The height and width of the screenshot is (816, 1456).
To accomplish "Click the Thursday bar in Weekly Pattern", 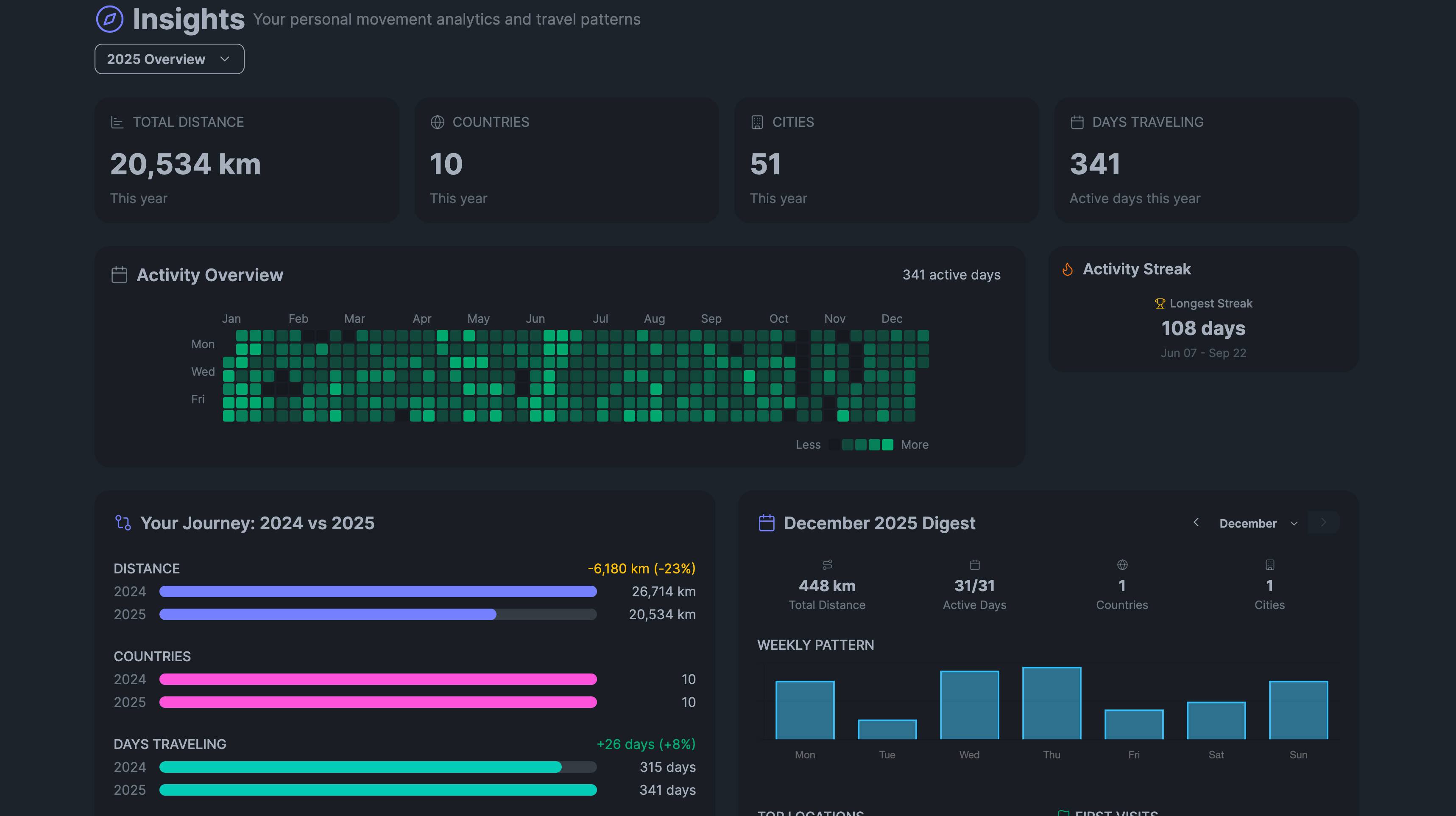I will click(x=1052, y=703).
